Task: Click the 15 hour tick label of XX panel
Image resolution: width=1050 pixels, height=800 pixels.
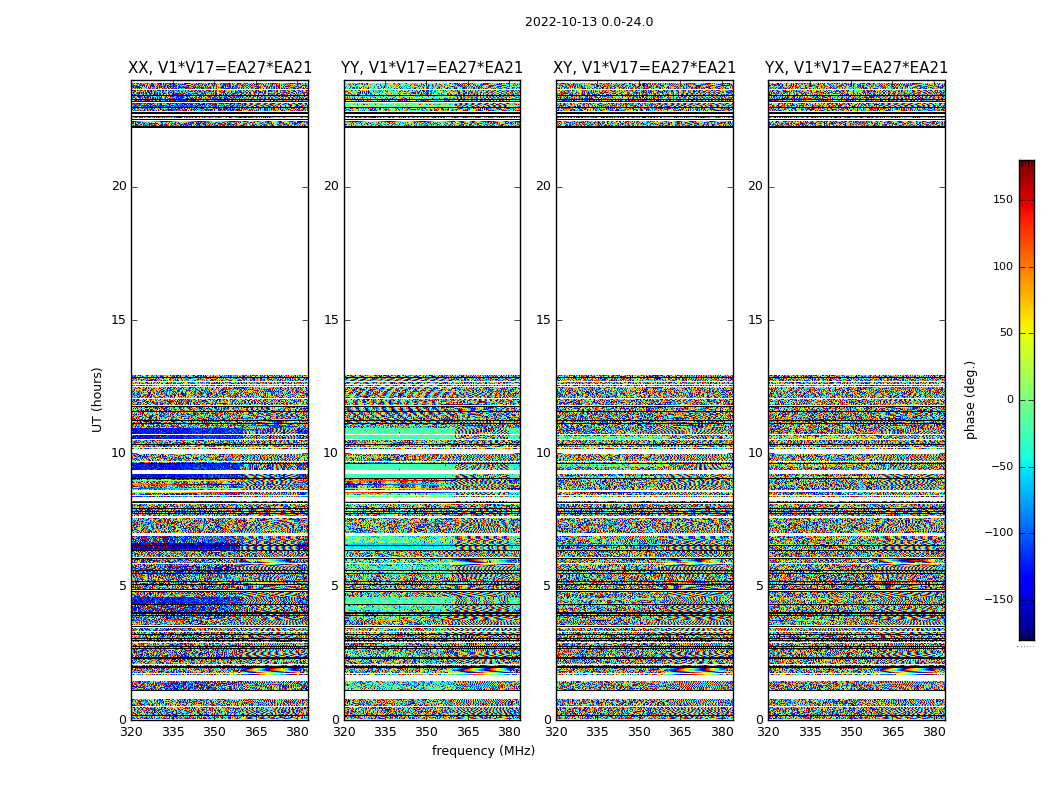Action: click(119, 319)
